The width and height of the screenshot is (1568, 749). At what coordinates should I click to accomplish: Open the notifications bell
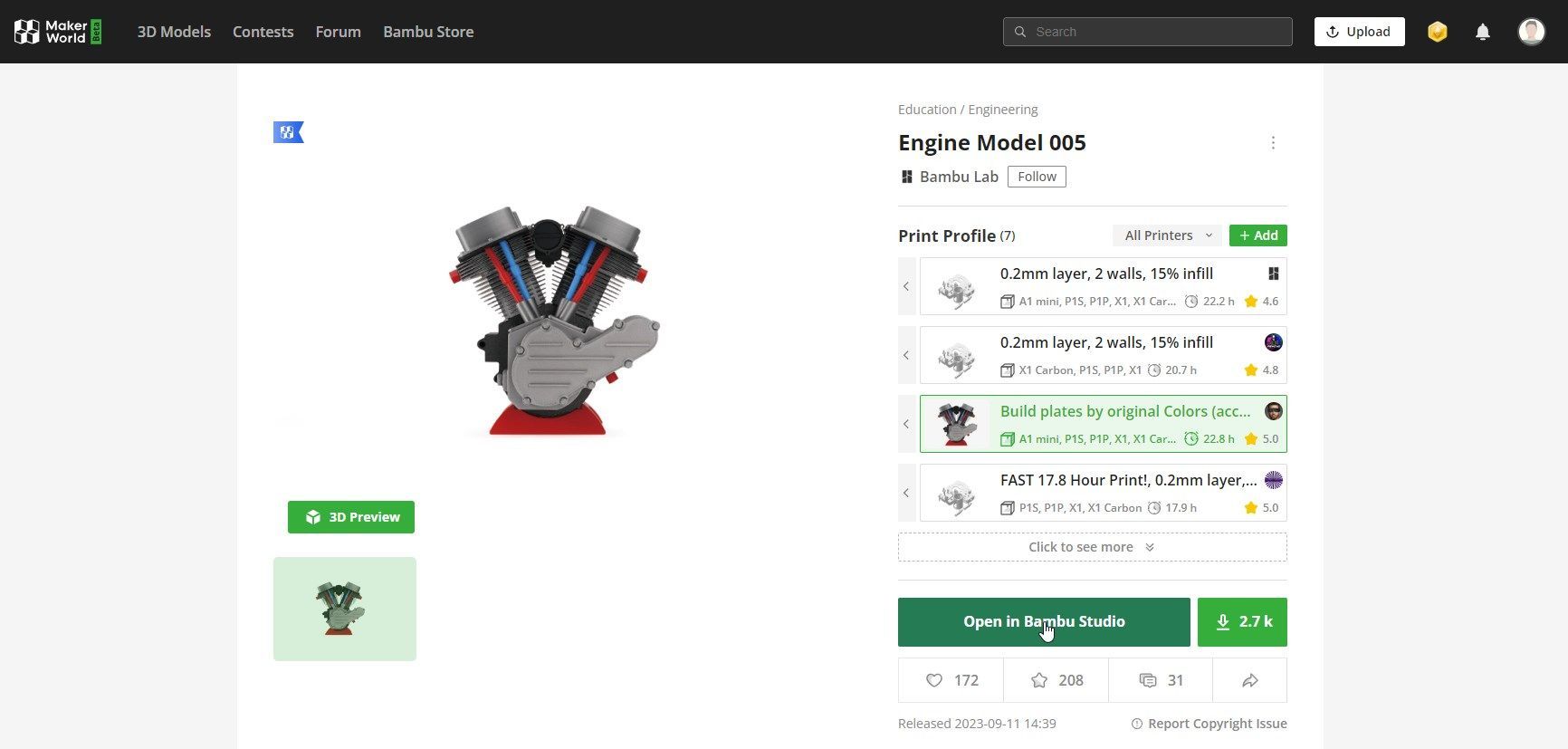1482,32
